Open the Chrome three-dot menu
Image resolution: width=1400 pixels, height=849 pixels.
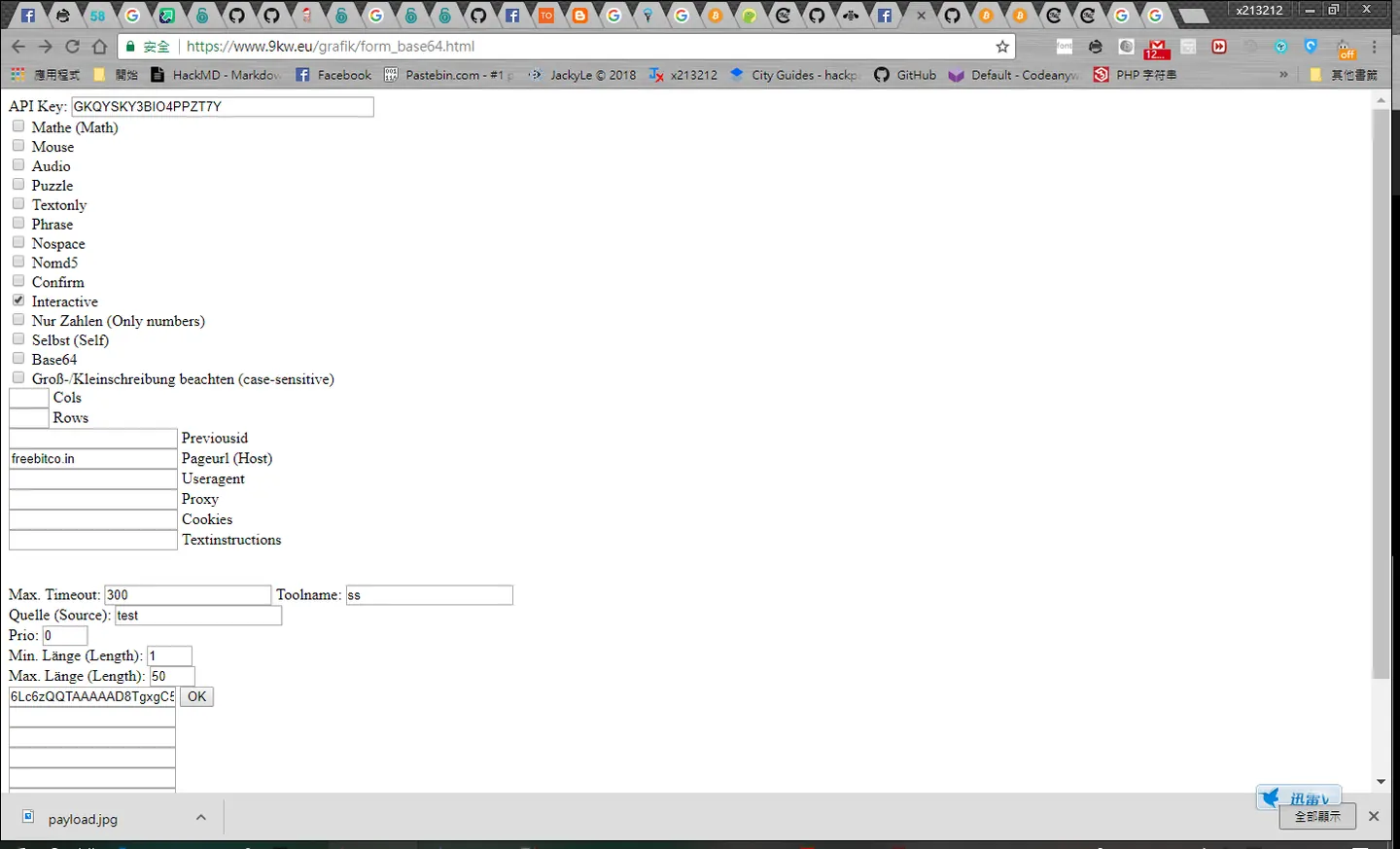(x=1374, y=47)
